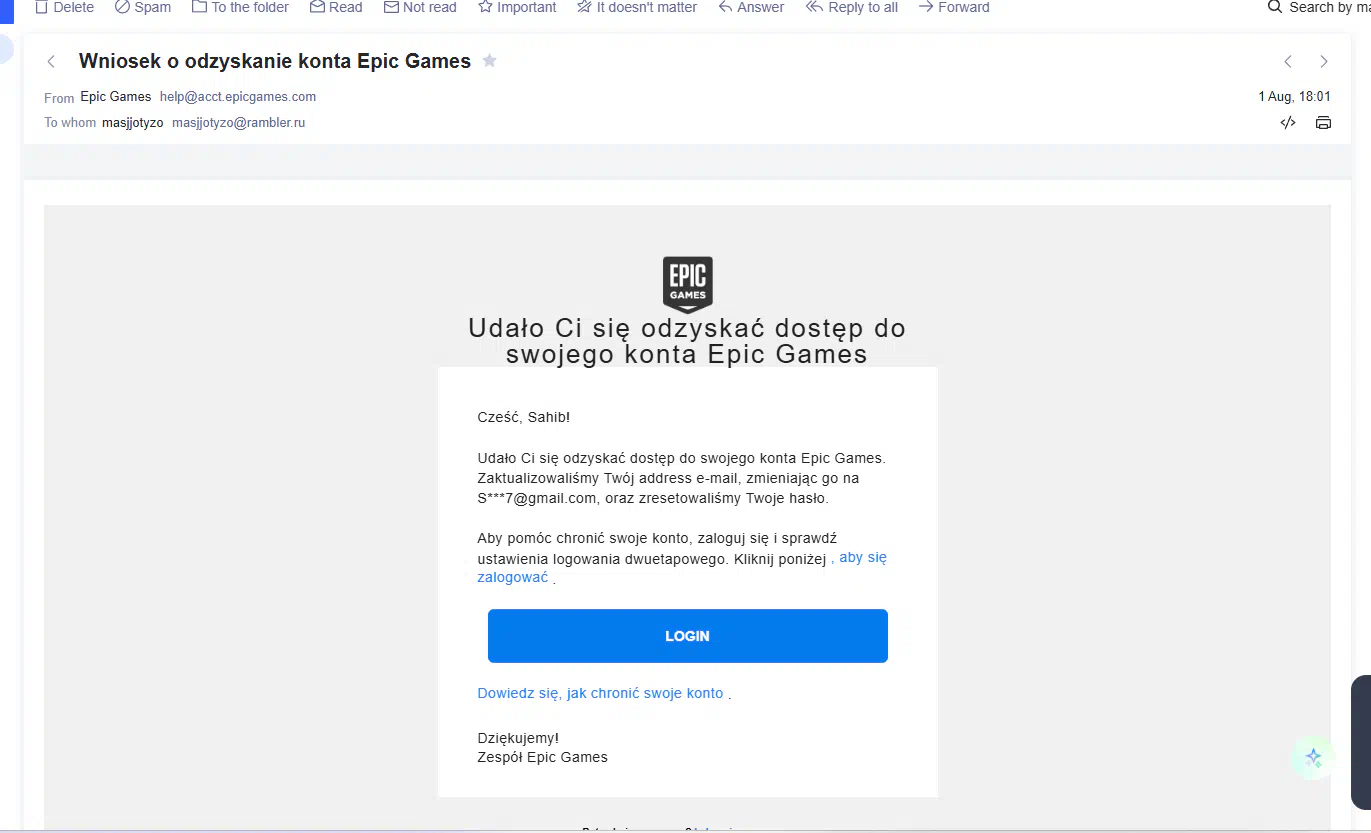Click the 'Cześć, Sahib!' greeting text
This screenshot has width=1371, height=833.
(x=524, y=417)
